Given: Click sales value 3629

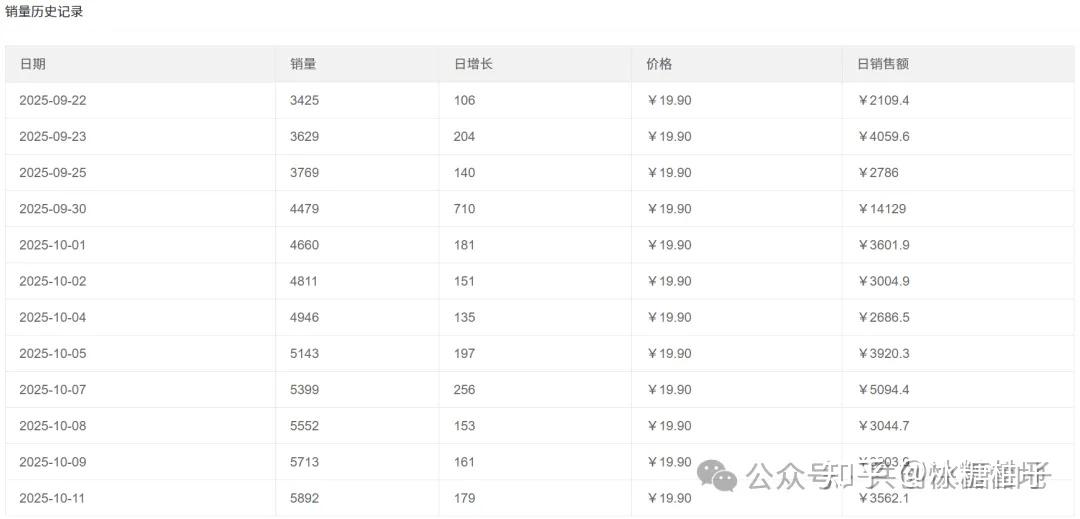Looking at the screenshot, I should point(304,136).
